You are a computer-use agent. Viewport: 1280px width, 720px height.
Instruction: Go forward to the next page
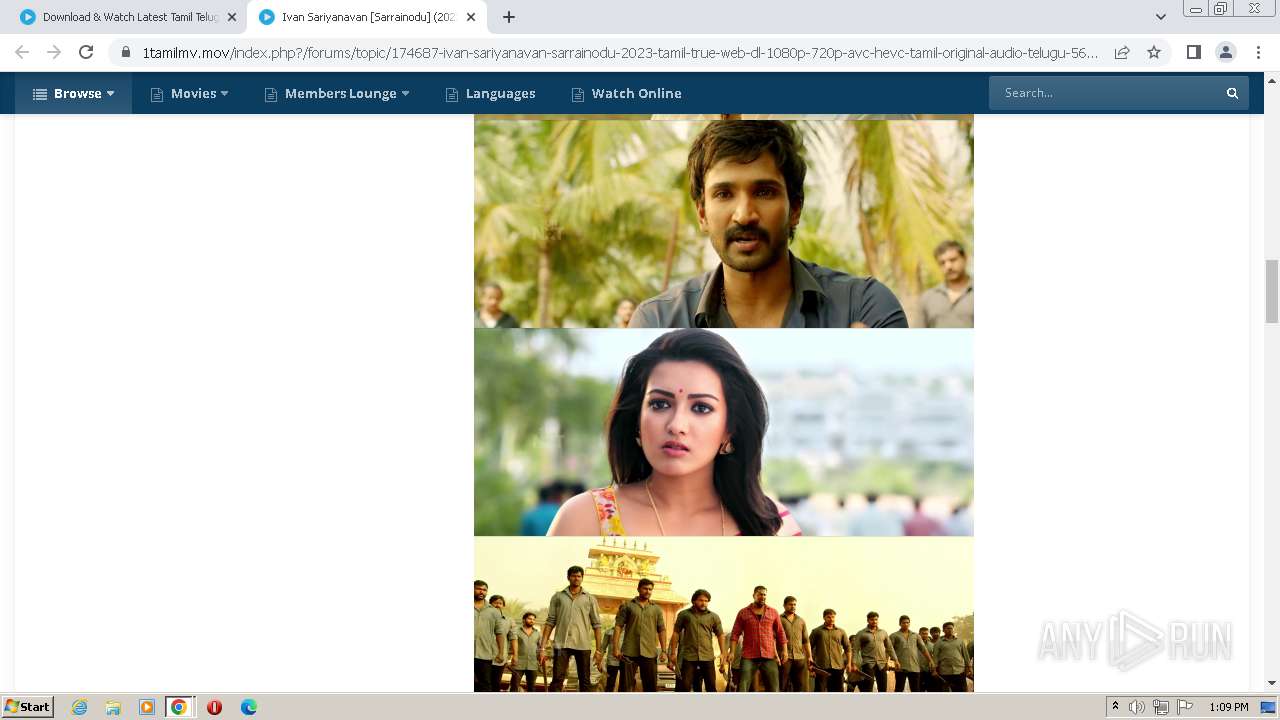tap(54, 52)
